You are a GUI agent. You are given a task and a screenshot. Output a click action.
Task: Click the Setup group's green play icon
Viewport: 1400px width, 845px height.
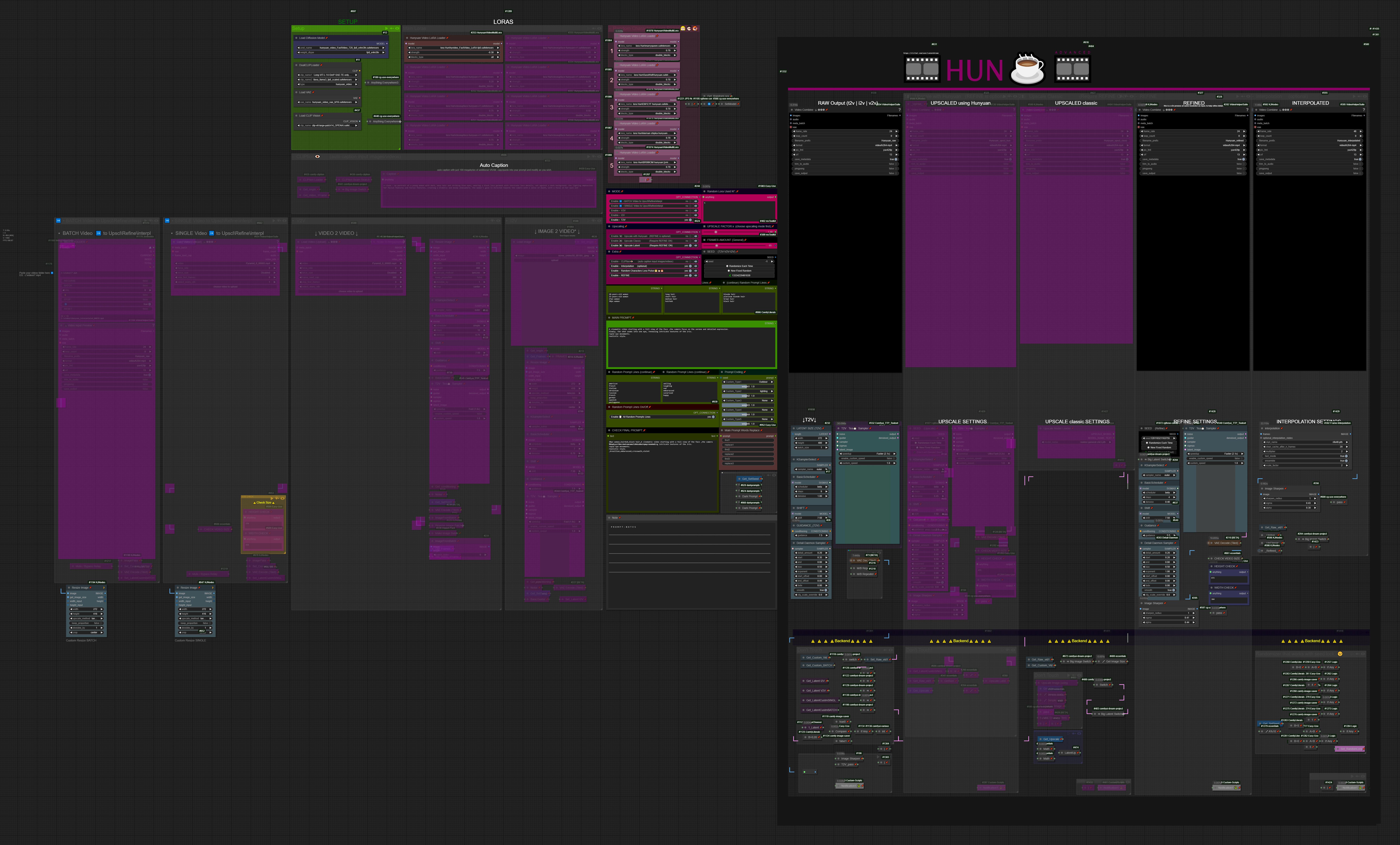pos(386,28)
